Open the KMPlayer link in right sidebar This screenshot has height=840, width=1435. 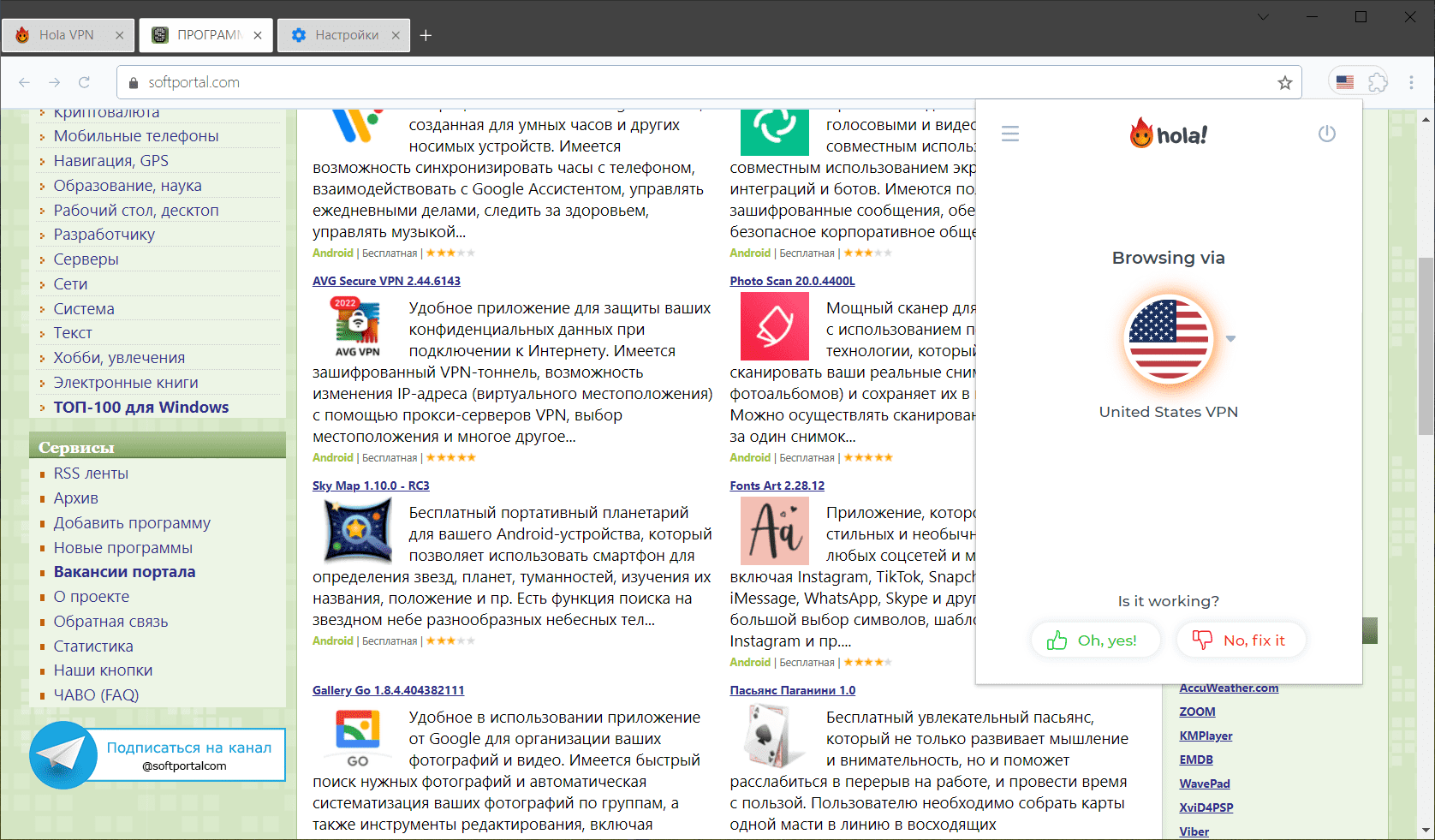[x=1206, y=736]
